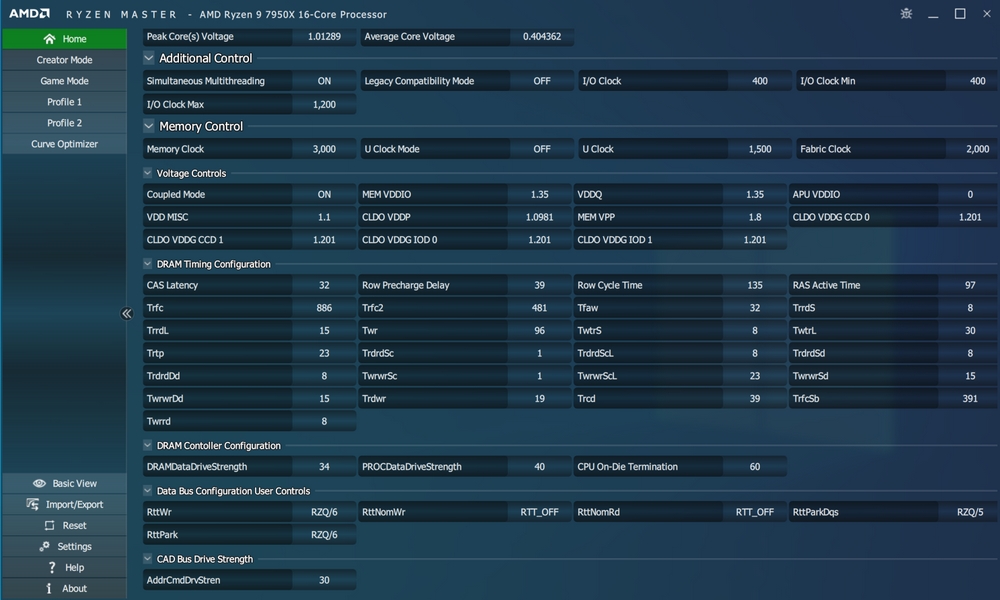Image resolution: width=1000 pixels, height=600 pixels.
Task: Toggle U Clock Mode OFF value
Action: point(541,149)
